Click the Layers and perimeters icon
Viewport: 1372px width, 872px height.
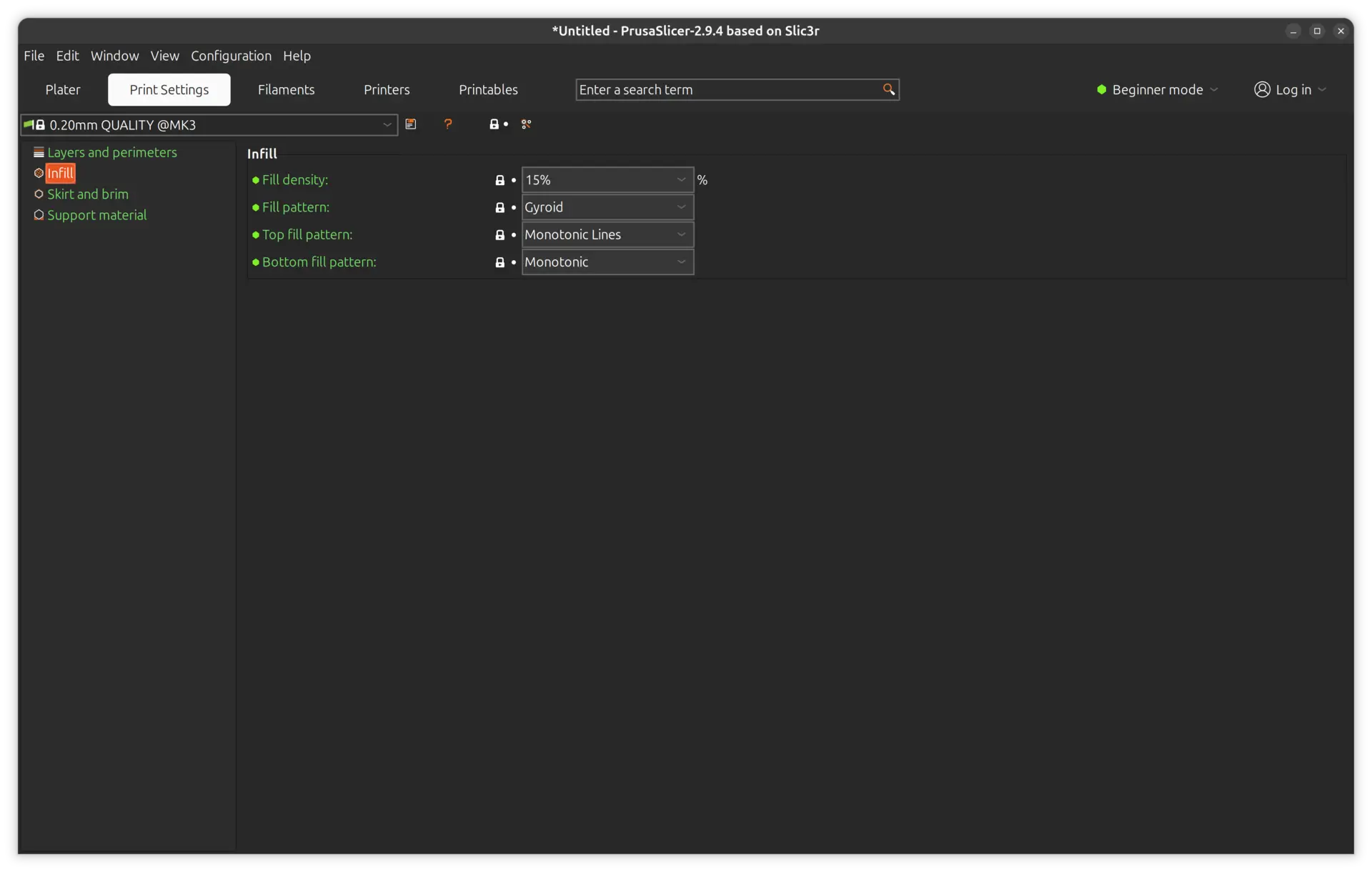coord(39,152)
